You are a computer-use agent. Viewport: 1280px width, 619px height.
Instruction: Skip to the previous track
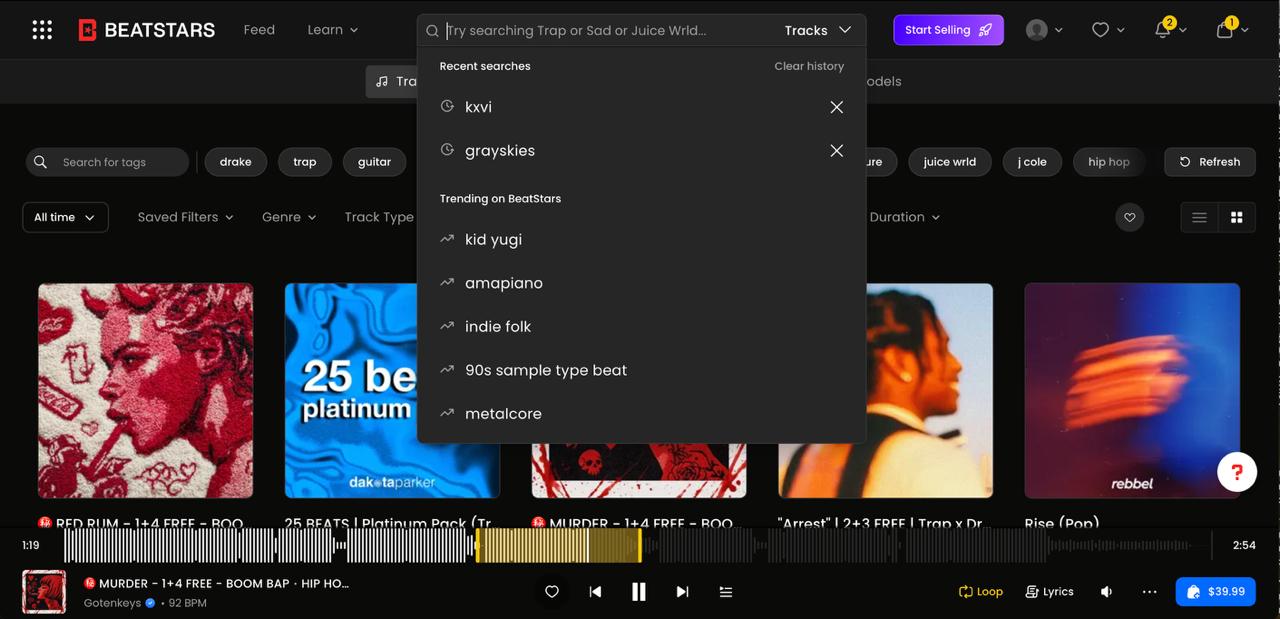tap(595, 592)
